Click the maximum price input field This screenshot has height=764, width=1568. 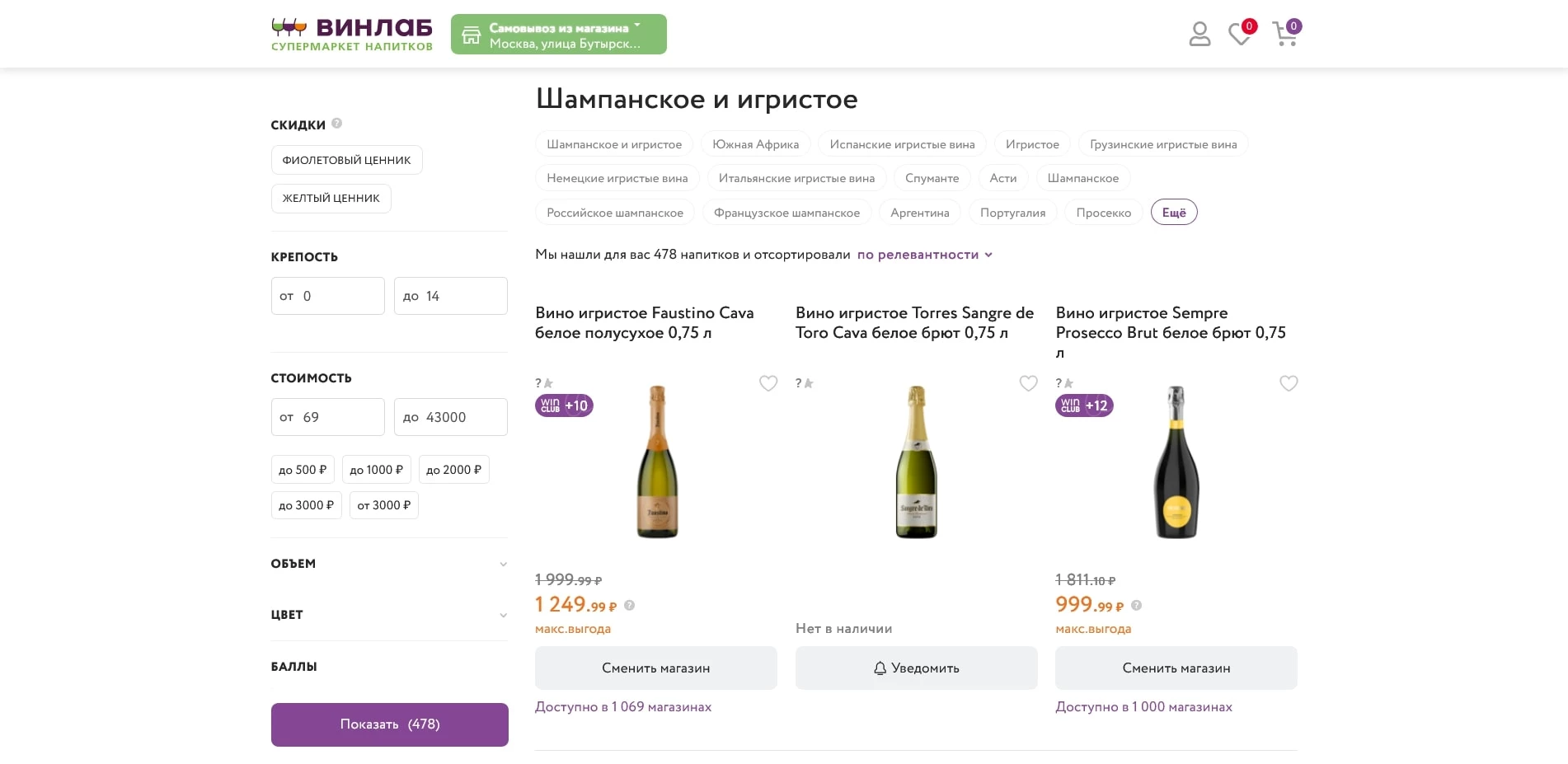point(450,417)
